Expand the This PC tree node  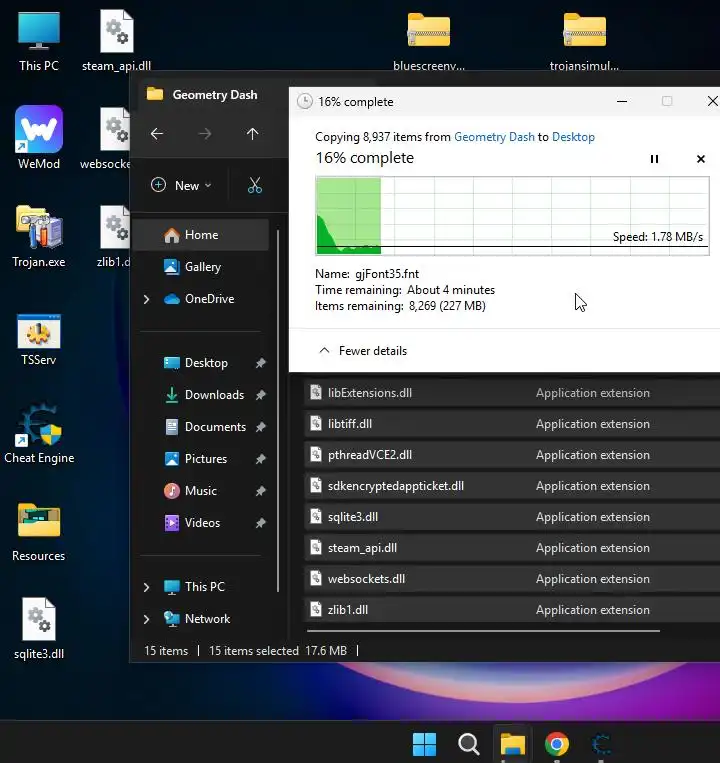point(146,587)
